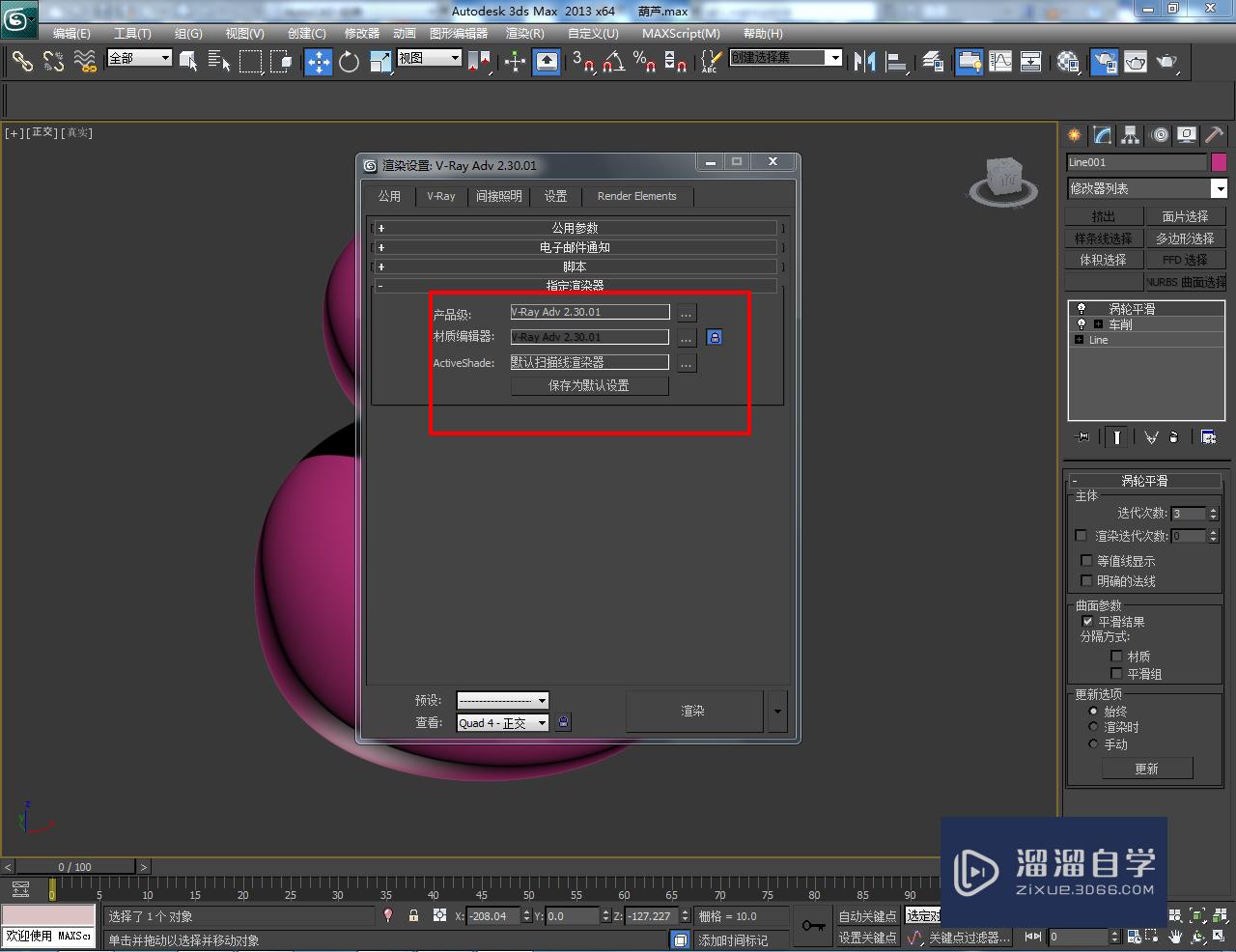Click the Align tool icon
The height and width of the screenshot is (952, 1236).
896,62
